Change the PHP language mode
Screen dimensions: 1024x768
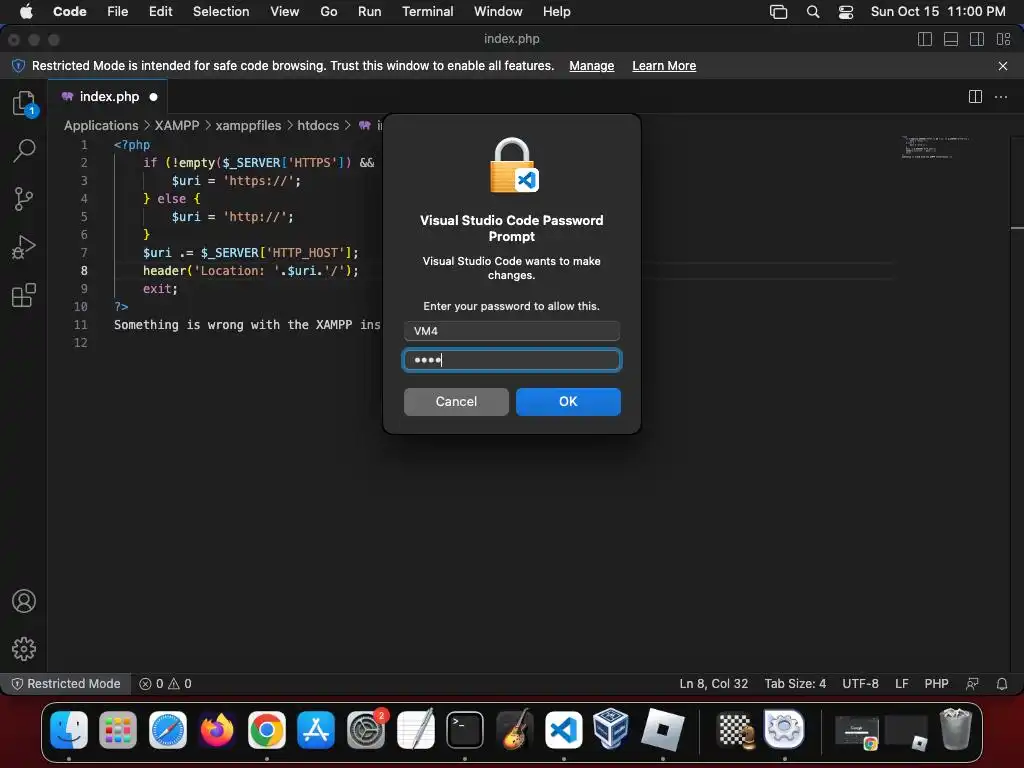coord(936,684)
